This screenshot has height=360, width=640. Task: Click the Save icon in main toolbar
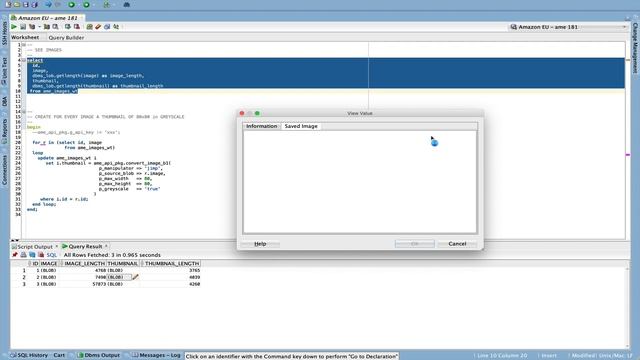click(x=26, y=4)
